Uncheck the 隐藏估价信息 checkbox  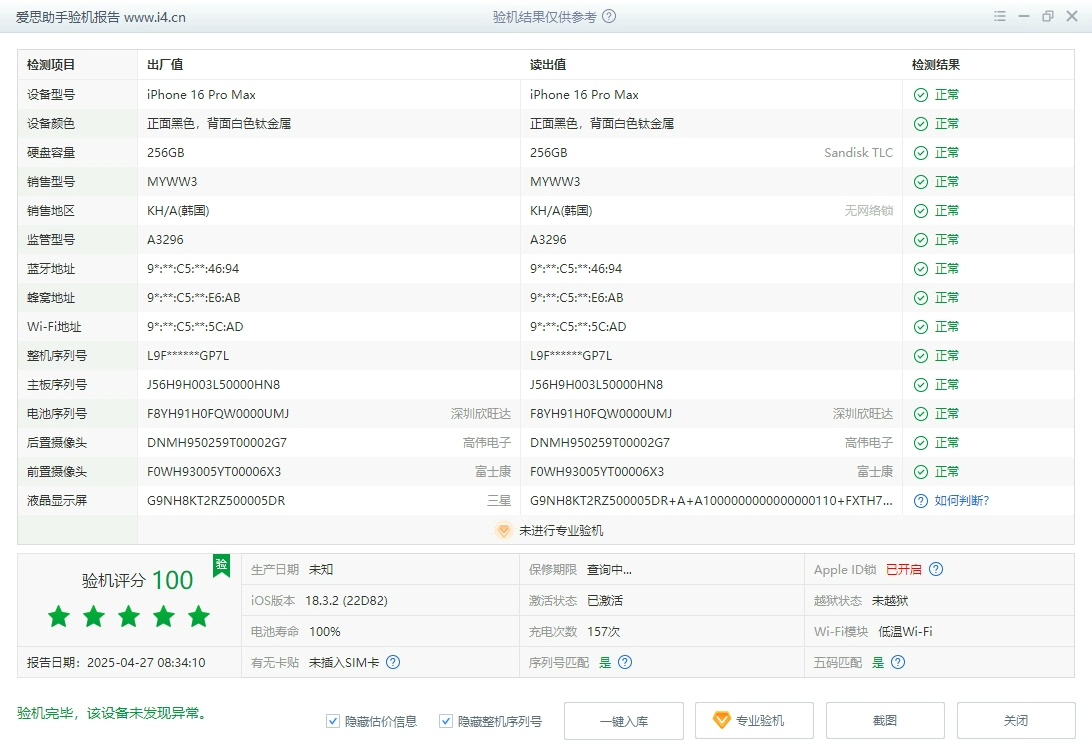pyautogui.click(x=333, y=721)
